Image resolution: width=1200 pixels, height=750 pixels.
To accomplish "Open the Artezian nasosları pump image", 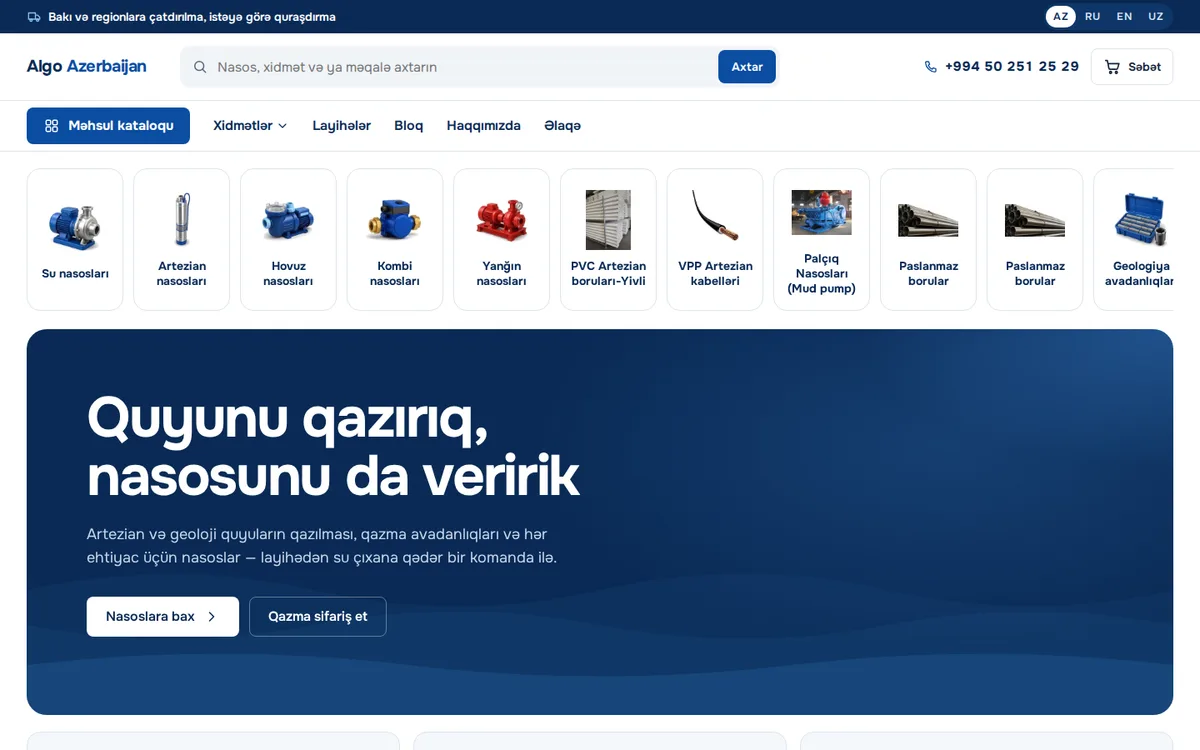I will [182, 219].
